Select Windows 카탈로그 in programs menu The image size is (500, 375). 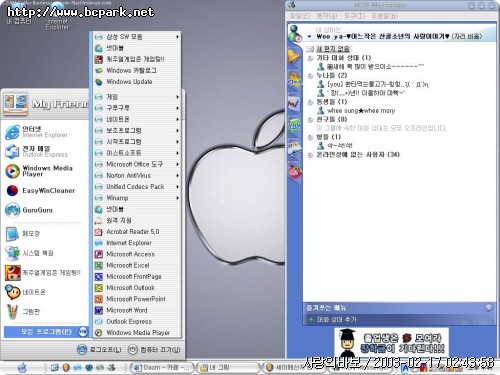tap(137, 70)
